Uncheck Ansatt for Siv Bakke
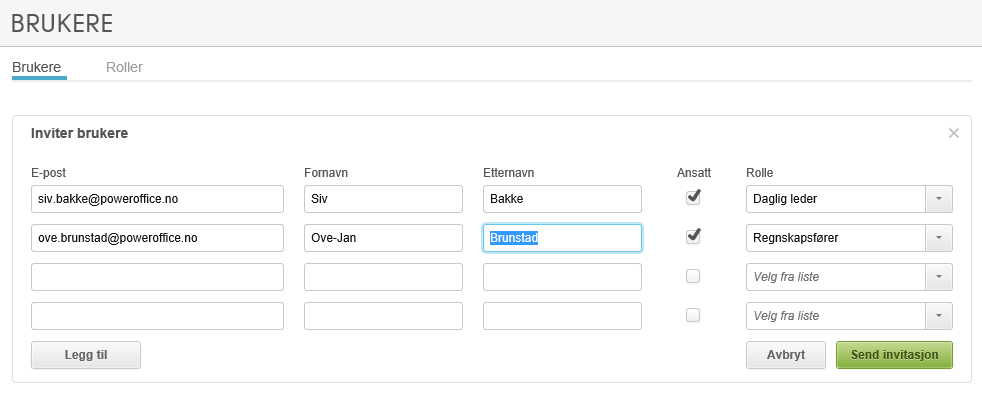Viewport: 982px width, 395px height. pyautogui.click(x=693, y=198)
